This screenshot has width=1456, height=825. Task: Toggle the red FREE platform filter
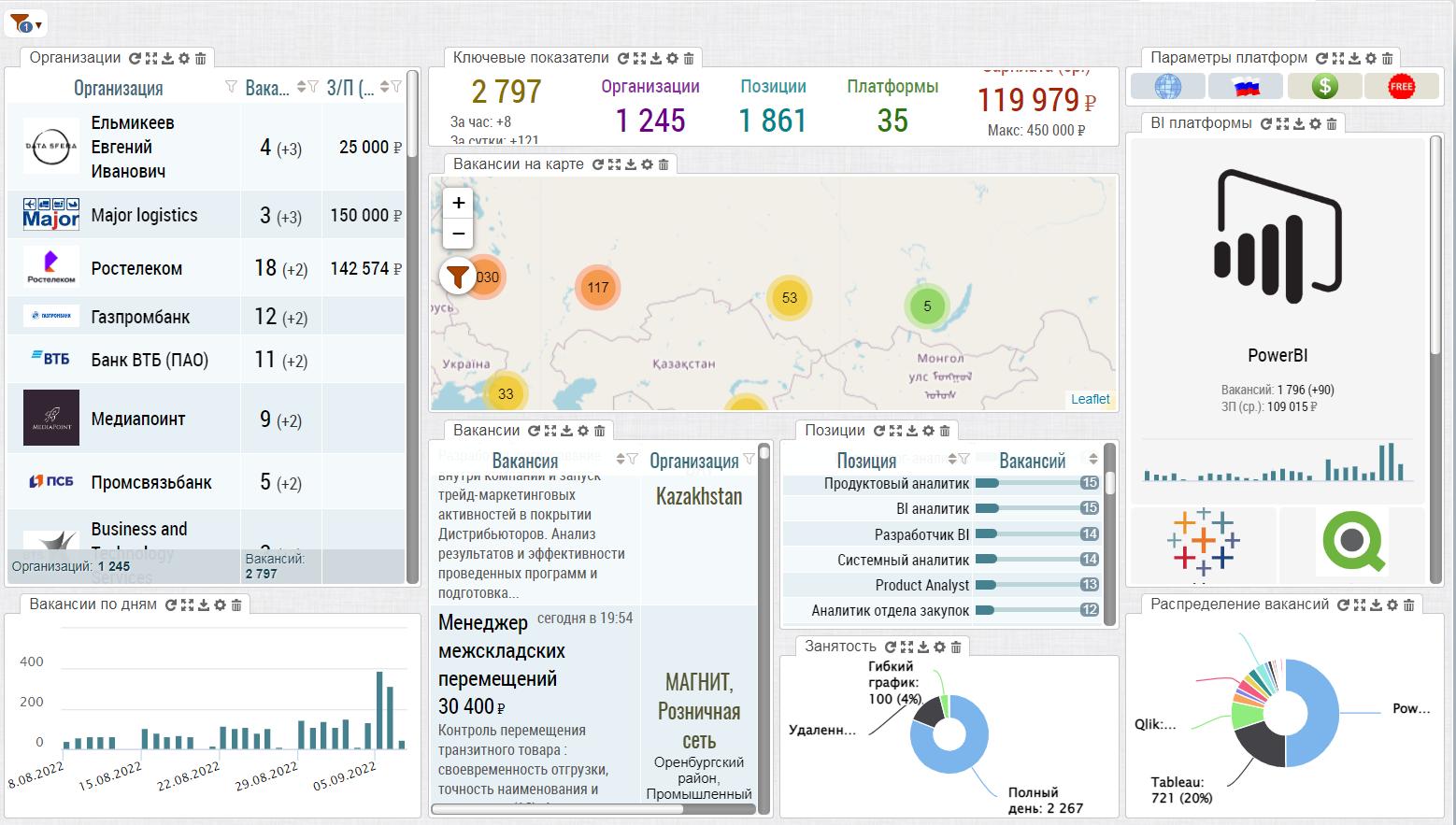pyautogui.click(x=1401, y=87)
